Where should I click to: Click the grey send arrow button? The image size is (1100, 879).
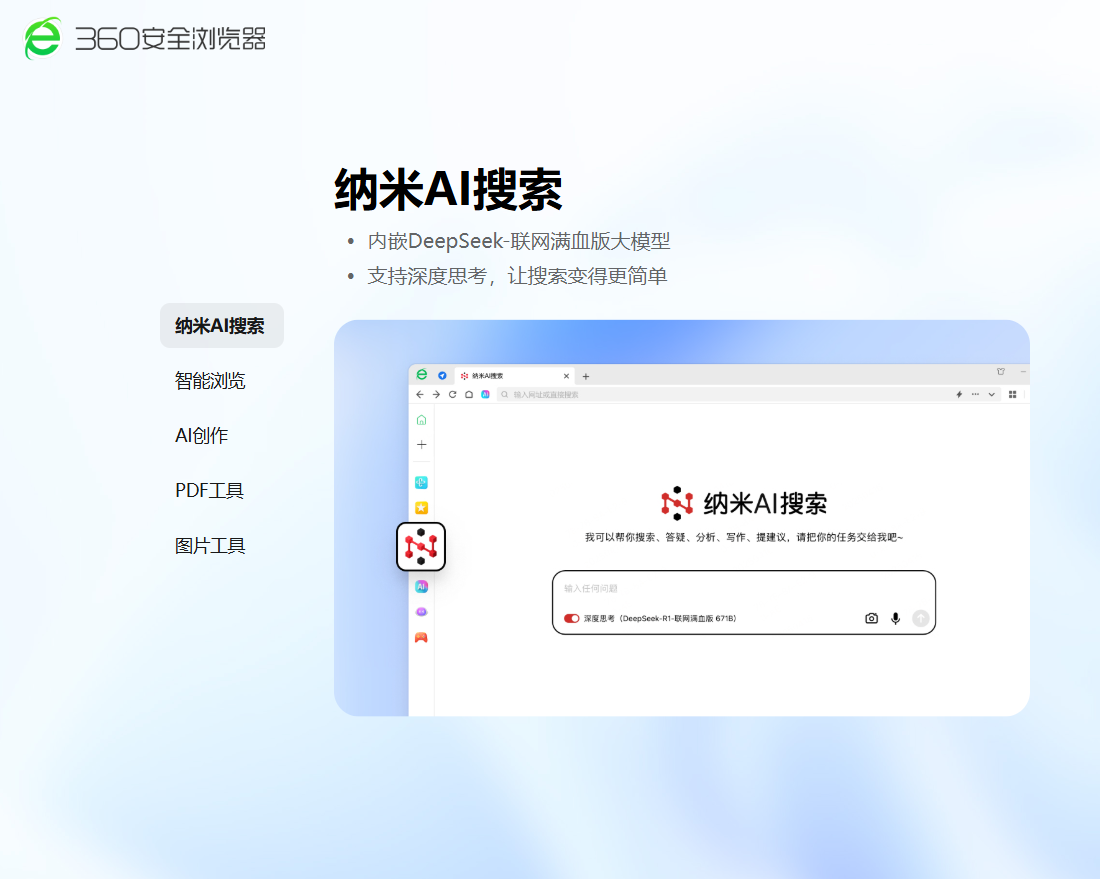pos(920,618)
